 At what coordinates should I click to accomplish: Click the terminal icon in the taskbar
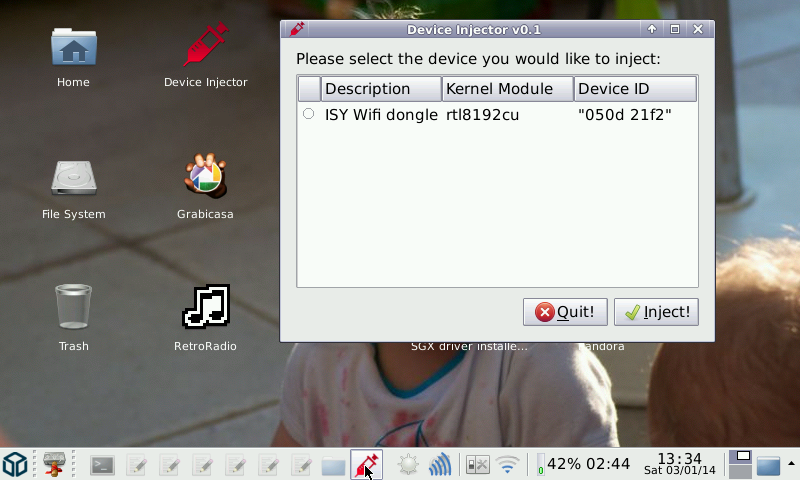pos(102,465)
